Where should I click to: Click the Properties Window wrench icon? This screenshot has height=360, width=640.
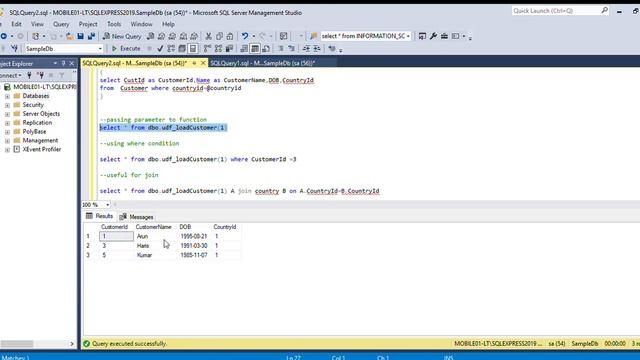(433, 36)
